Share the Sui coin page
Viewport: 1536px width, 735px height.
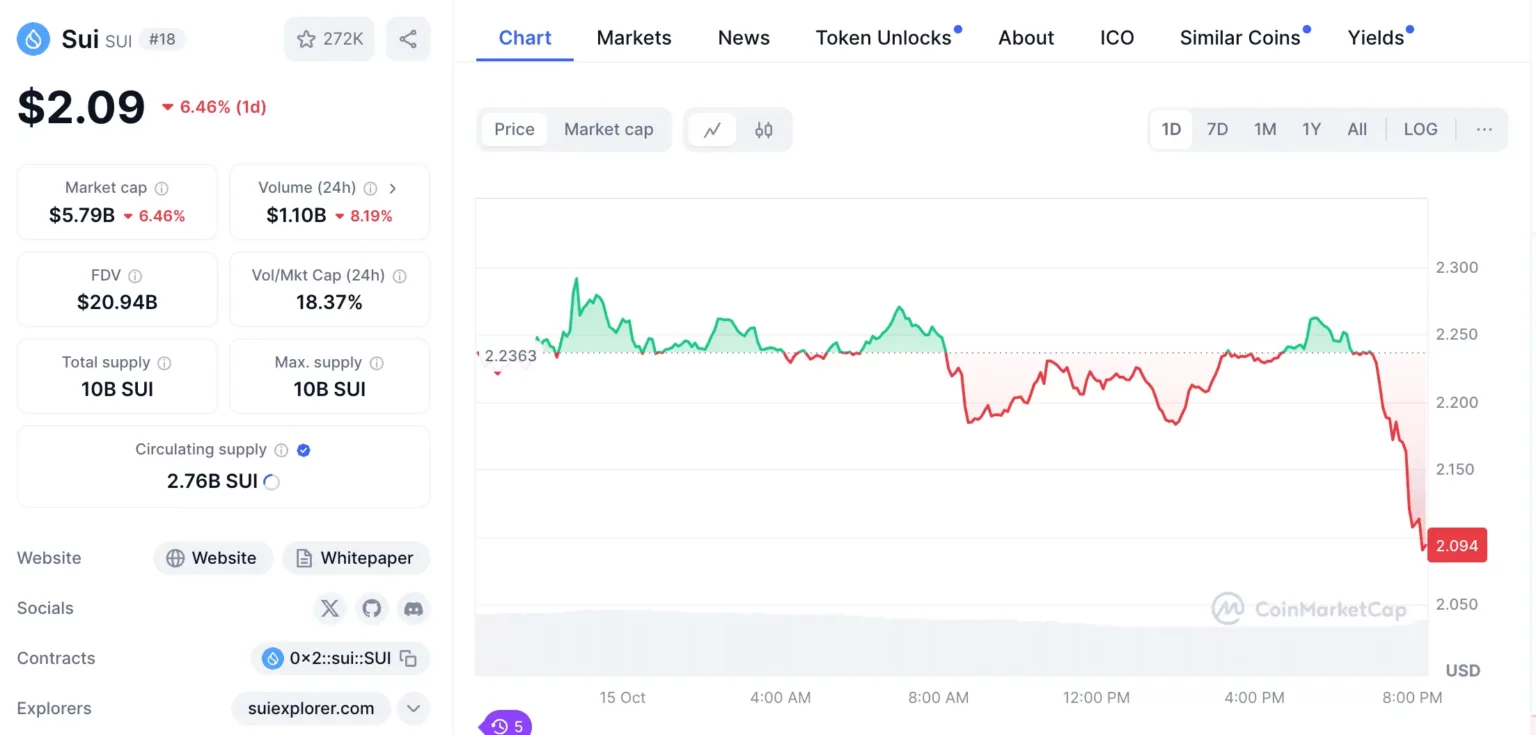407,38
